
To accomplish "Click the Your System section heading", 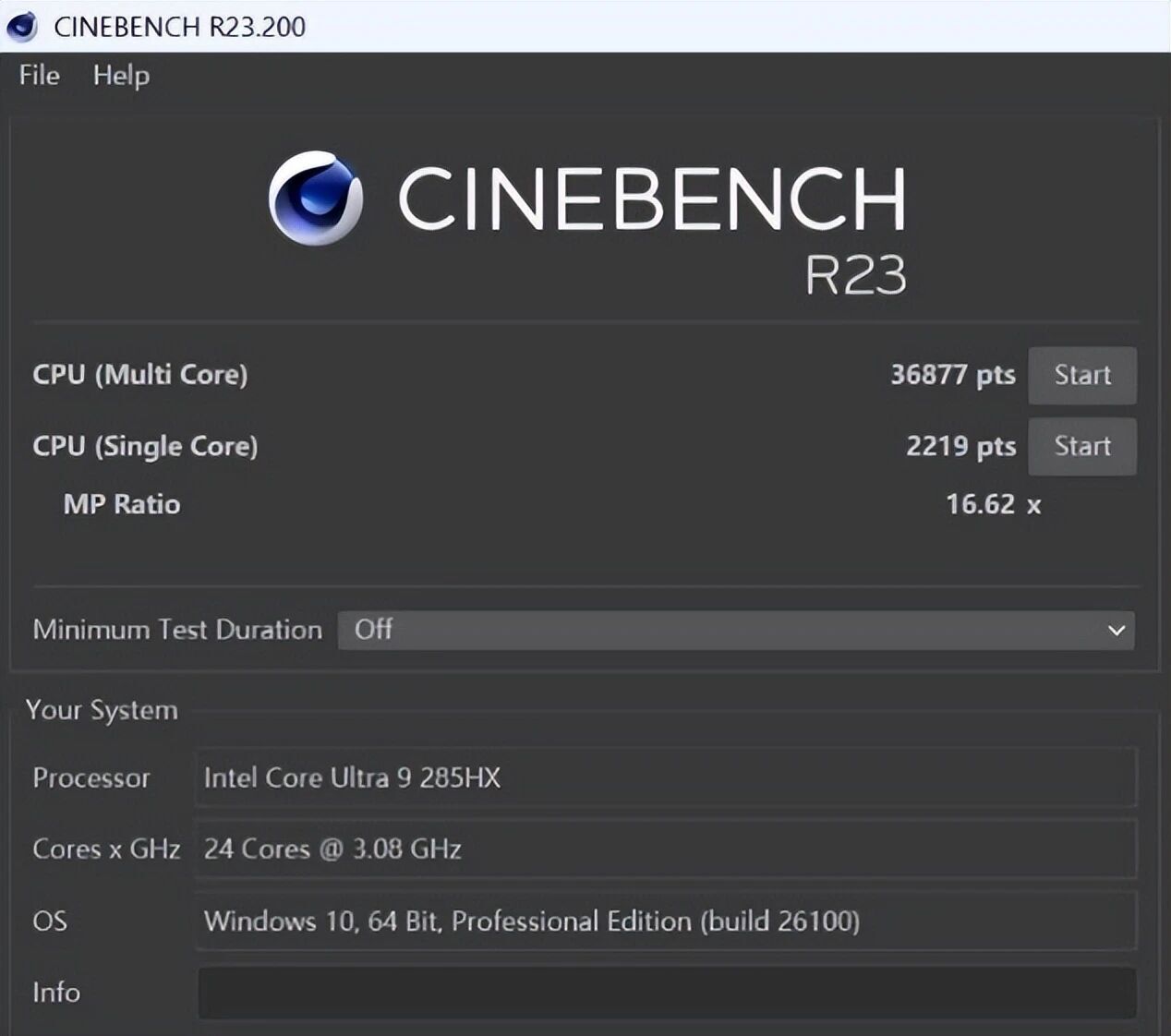I will (102, 710).
